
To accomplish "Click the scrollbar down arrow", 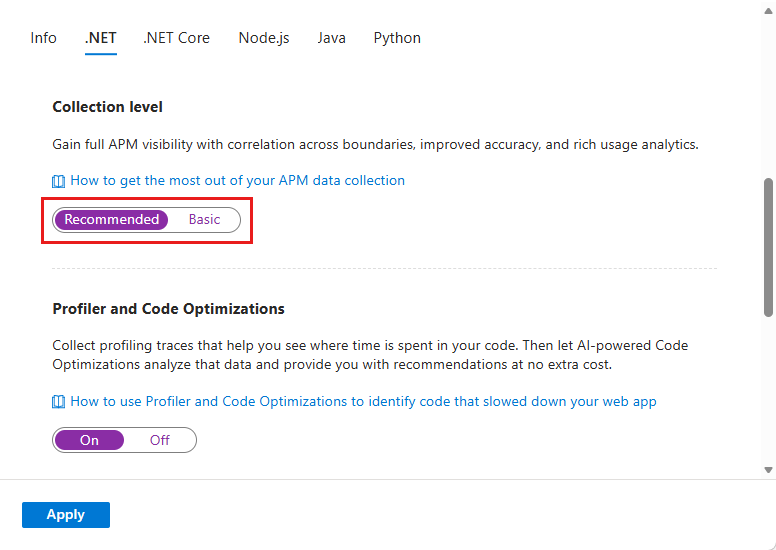I will [x=768, y=469].
